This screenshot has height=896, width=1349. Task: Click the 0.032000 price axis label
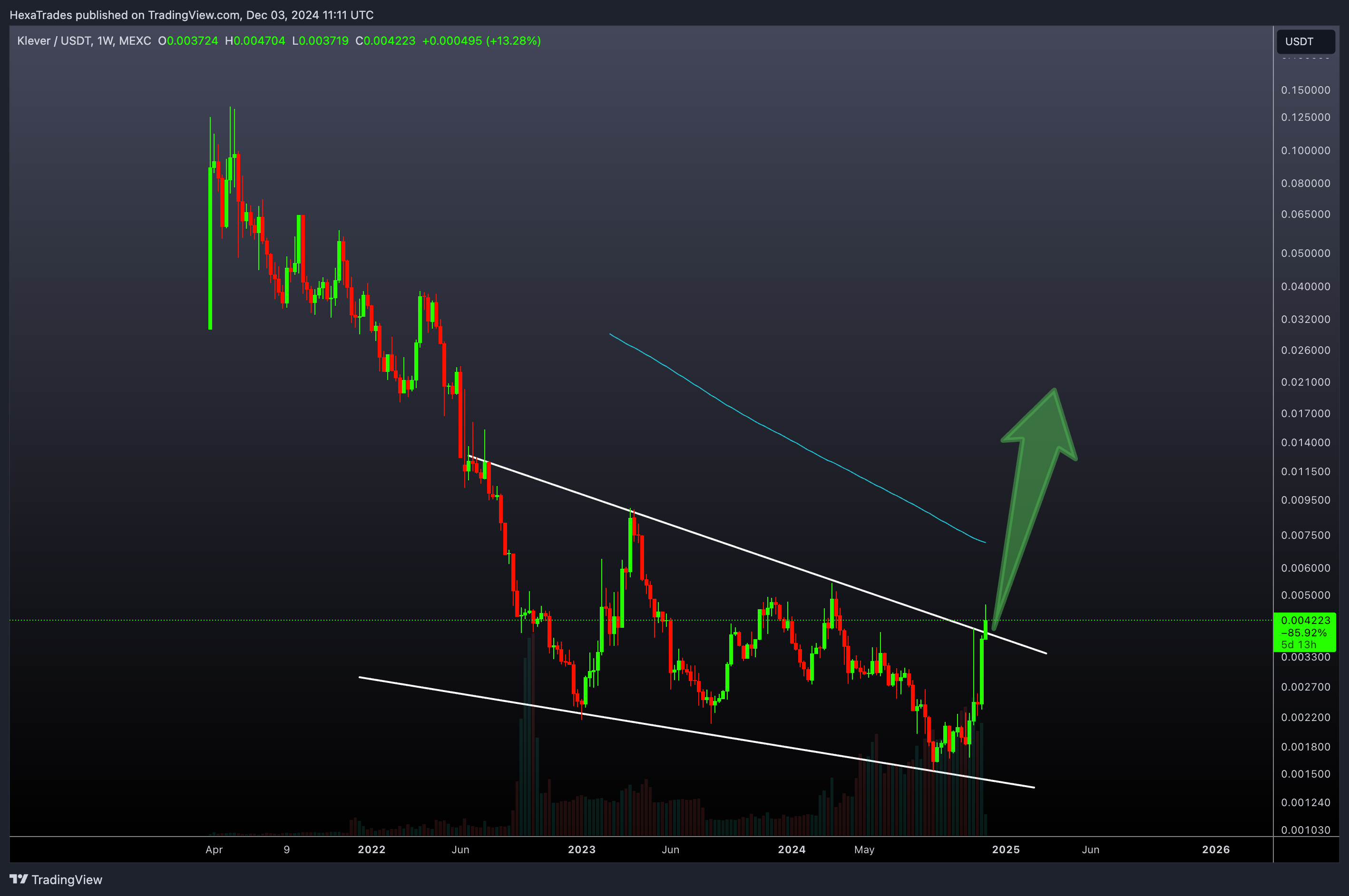(x=1305, y=320)
